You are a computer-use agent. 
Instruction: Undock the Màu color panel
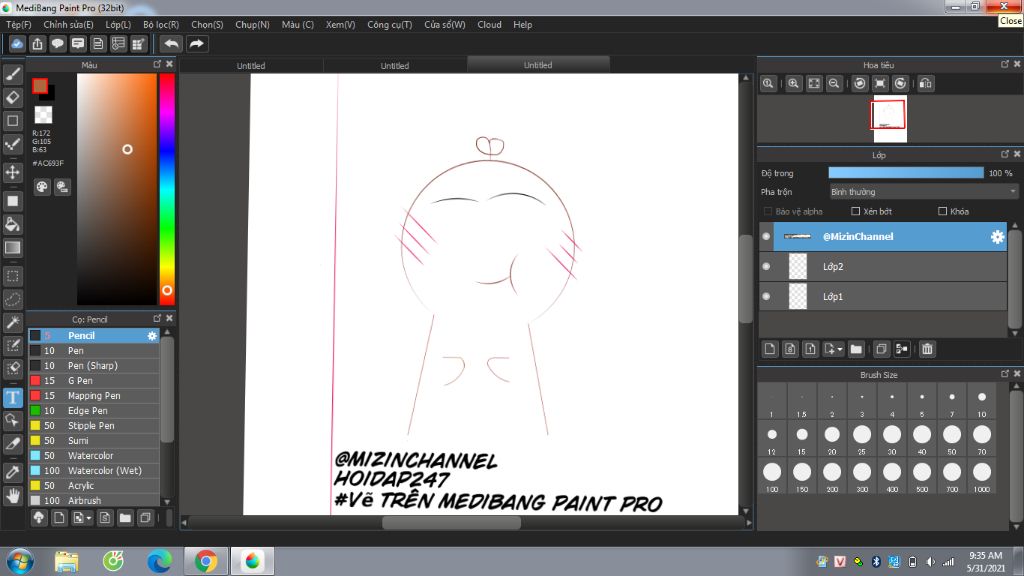click(157, 64)
